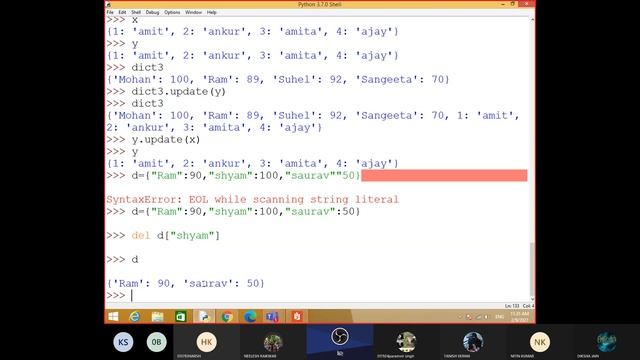640x360 pixels.
Task: Click the Windows Start button
Action: tap(113, 316)
